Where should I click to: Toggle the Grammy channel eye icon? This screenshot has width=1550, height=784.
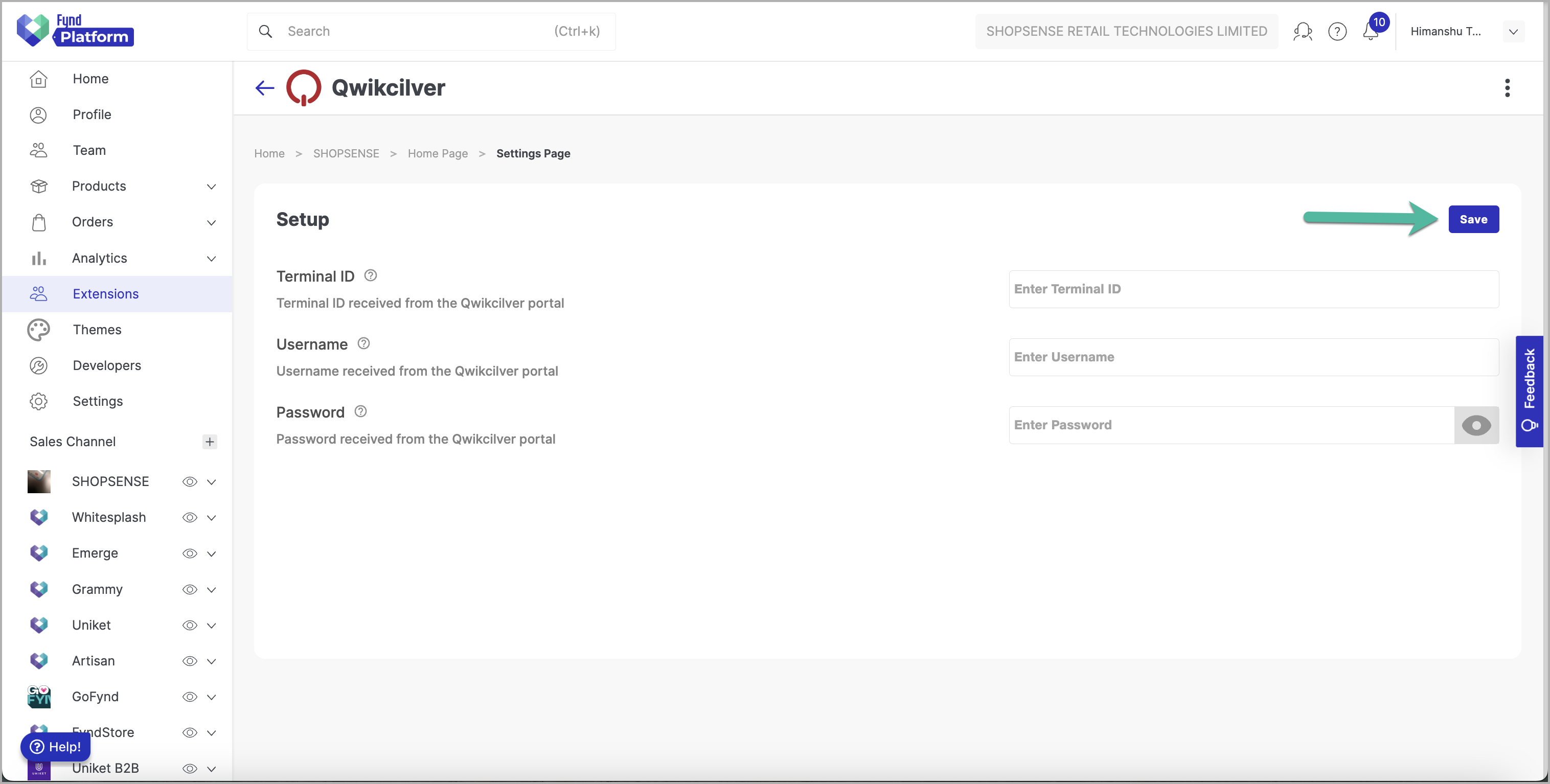pos(190,590)
